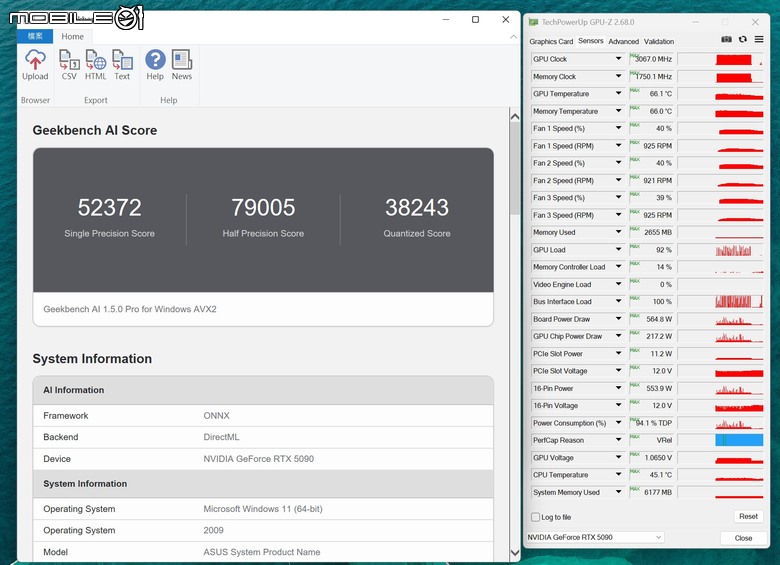This screenshot has width=780, height=565.
Task: Click the scroll up arrow in Geekbench
Action: (x=515, y=117)
